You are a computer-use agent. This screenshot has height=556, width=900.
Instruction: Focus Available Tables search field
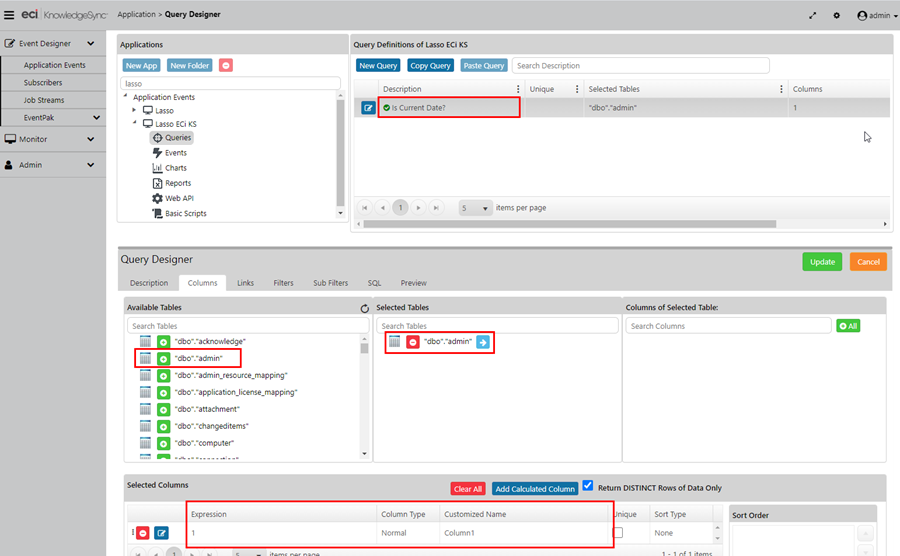click(x=248, y=326)
